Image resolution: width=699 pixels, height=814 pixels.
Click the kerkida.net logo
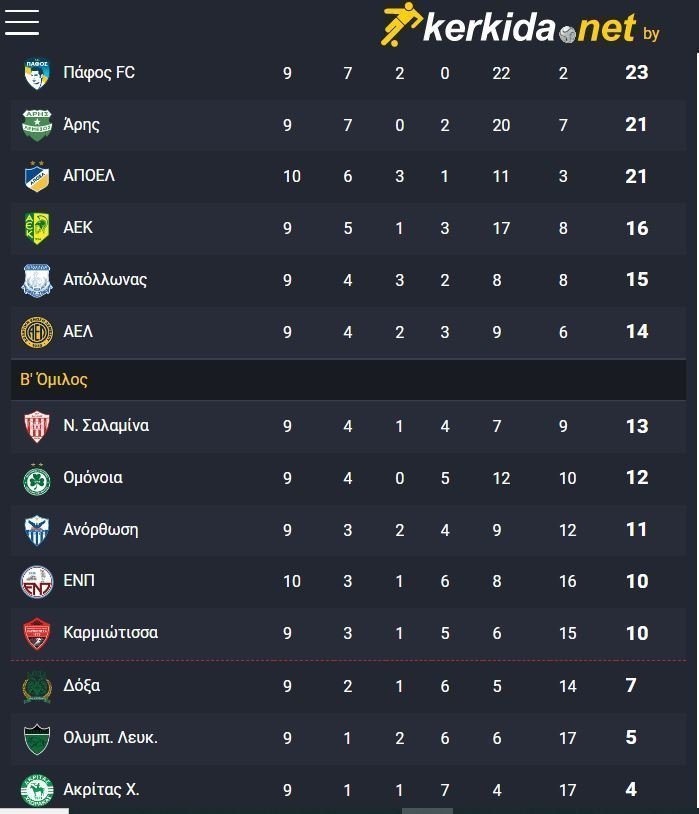pyautogui.click(x=520, y=24)
